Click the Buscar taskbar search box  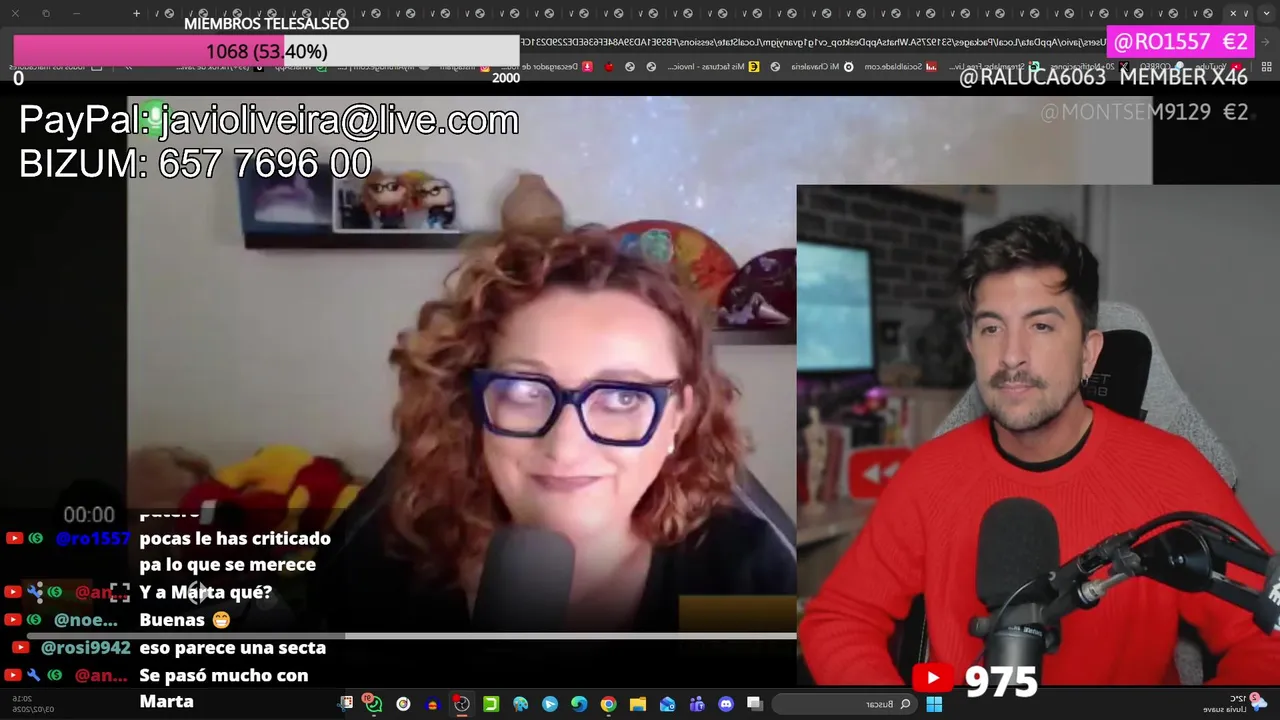[x=844, y=704]
